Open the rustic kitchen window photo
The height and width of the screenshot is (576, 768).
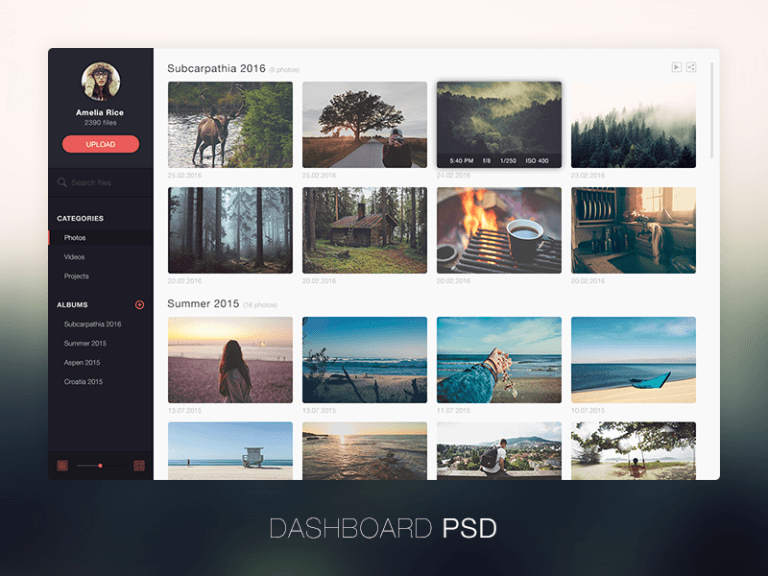click(x=633, y=230)
